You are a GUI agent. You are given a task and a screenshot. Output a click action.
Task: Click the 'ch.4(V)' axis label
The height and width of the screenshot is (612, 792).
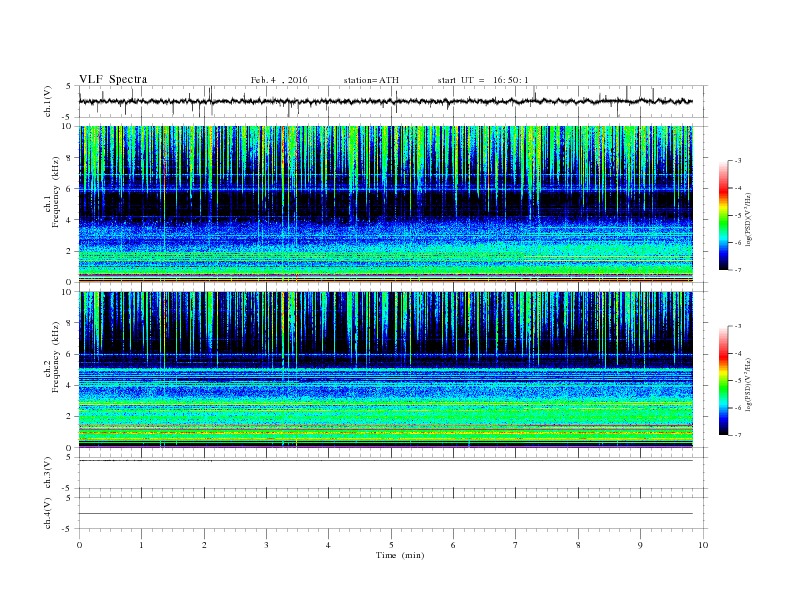tap(48, 513)
